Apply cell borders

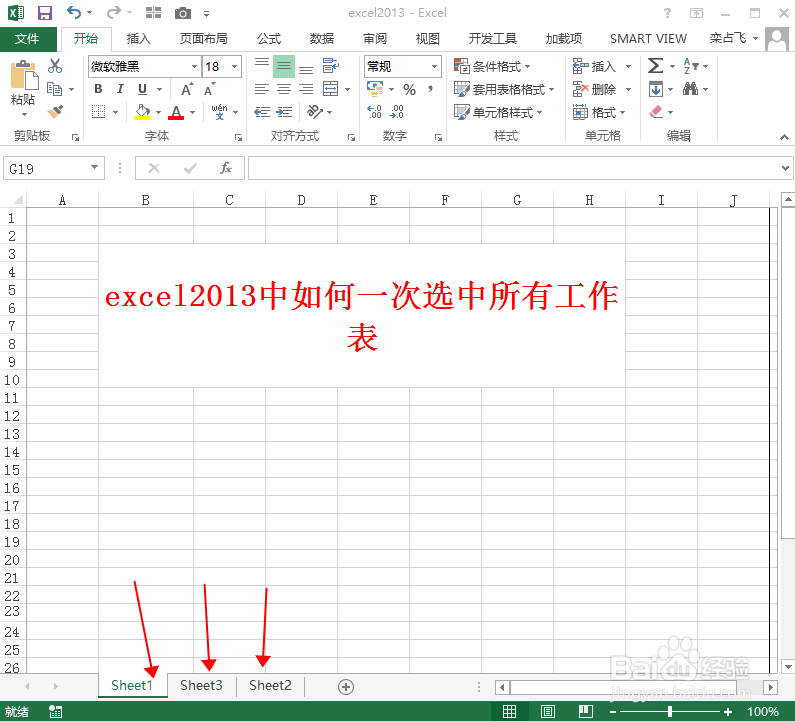(x=98, y=112)
